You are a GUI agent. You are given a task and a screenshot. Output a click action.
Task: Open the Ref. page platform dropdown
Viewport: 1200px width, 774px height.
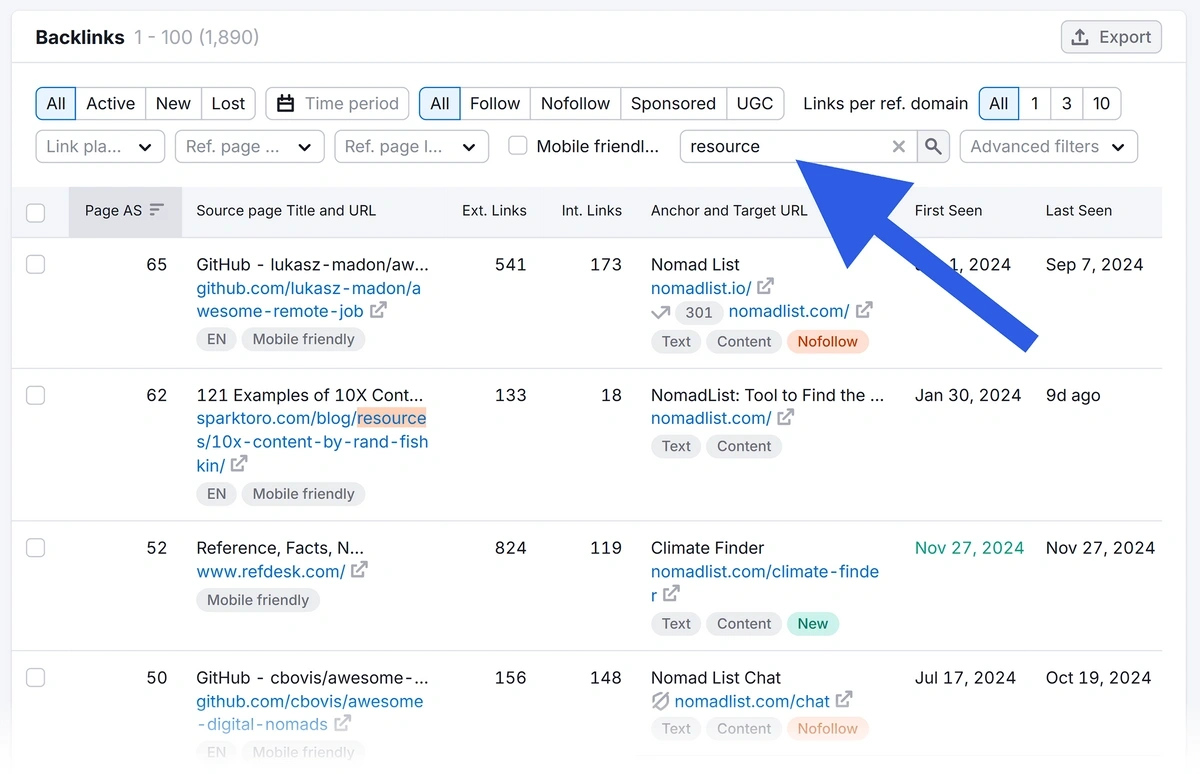[250, 146]
